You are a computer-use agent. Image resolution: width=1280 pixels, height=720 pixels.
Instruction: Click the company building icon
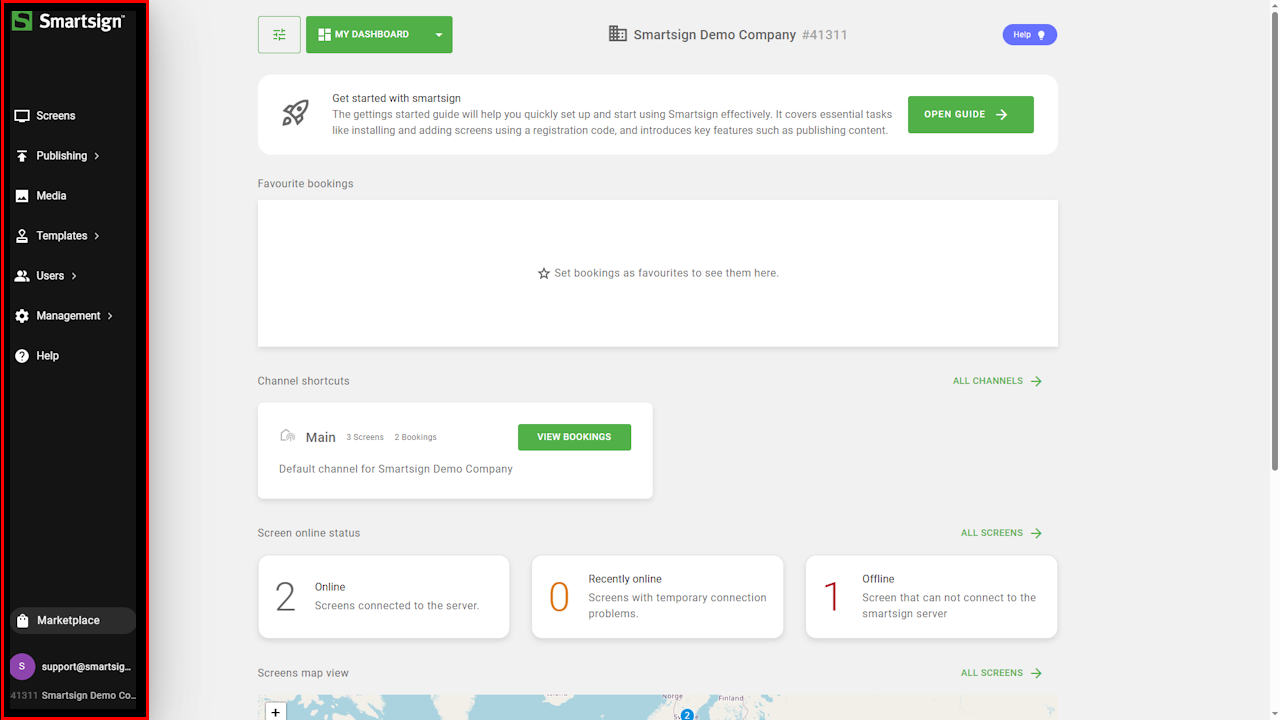pyautogui.click(x=618, y=34)
